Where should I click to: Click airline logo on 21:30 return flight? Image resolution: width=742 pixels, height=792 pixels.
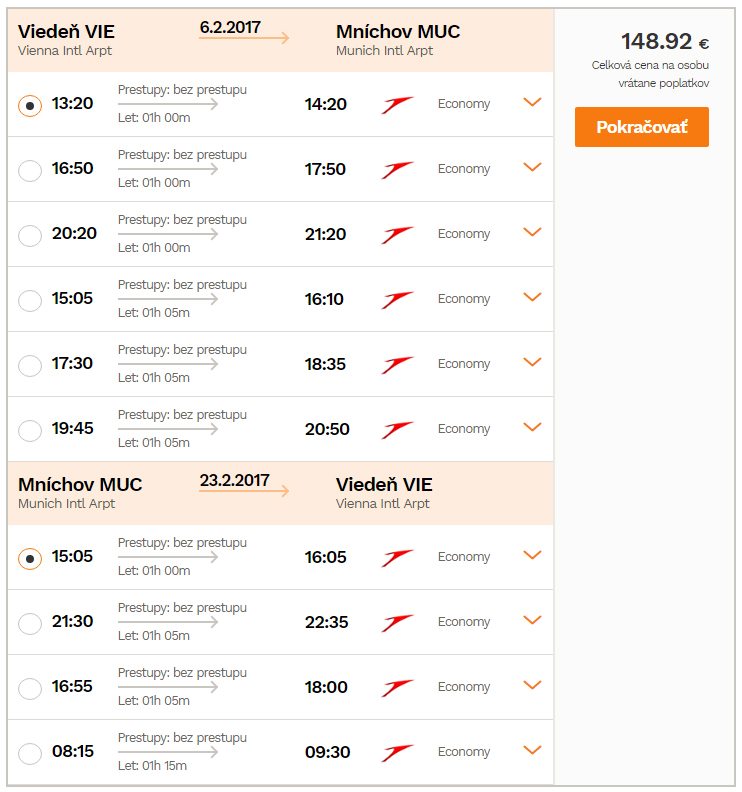[x=397, y=623]
